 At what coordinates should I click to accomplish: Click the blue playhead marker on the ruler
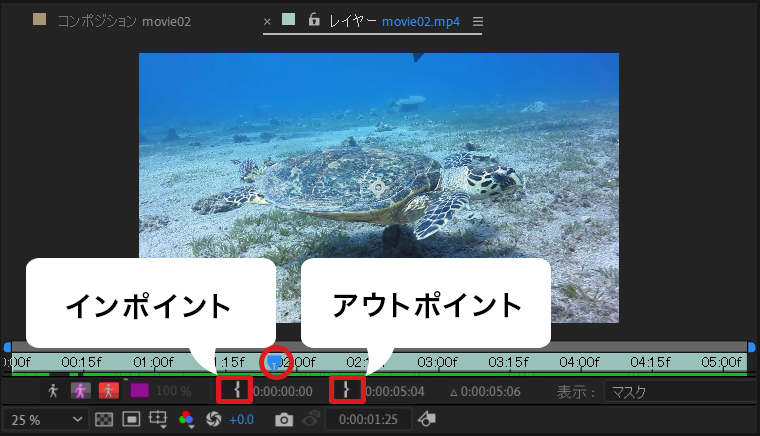275,359
